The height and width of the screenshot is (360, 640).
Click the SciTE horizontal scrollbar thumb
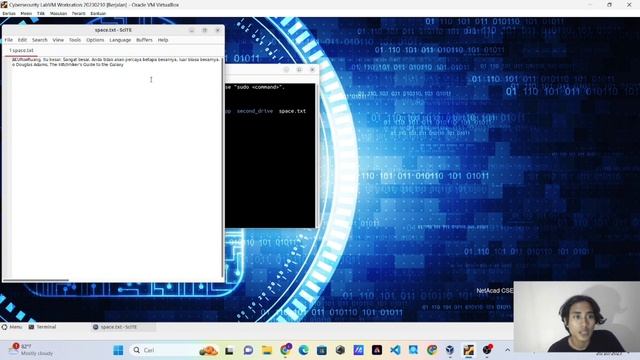click(x=36, y=280)
